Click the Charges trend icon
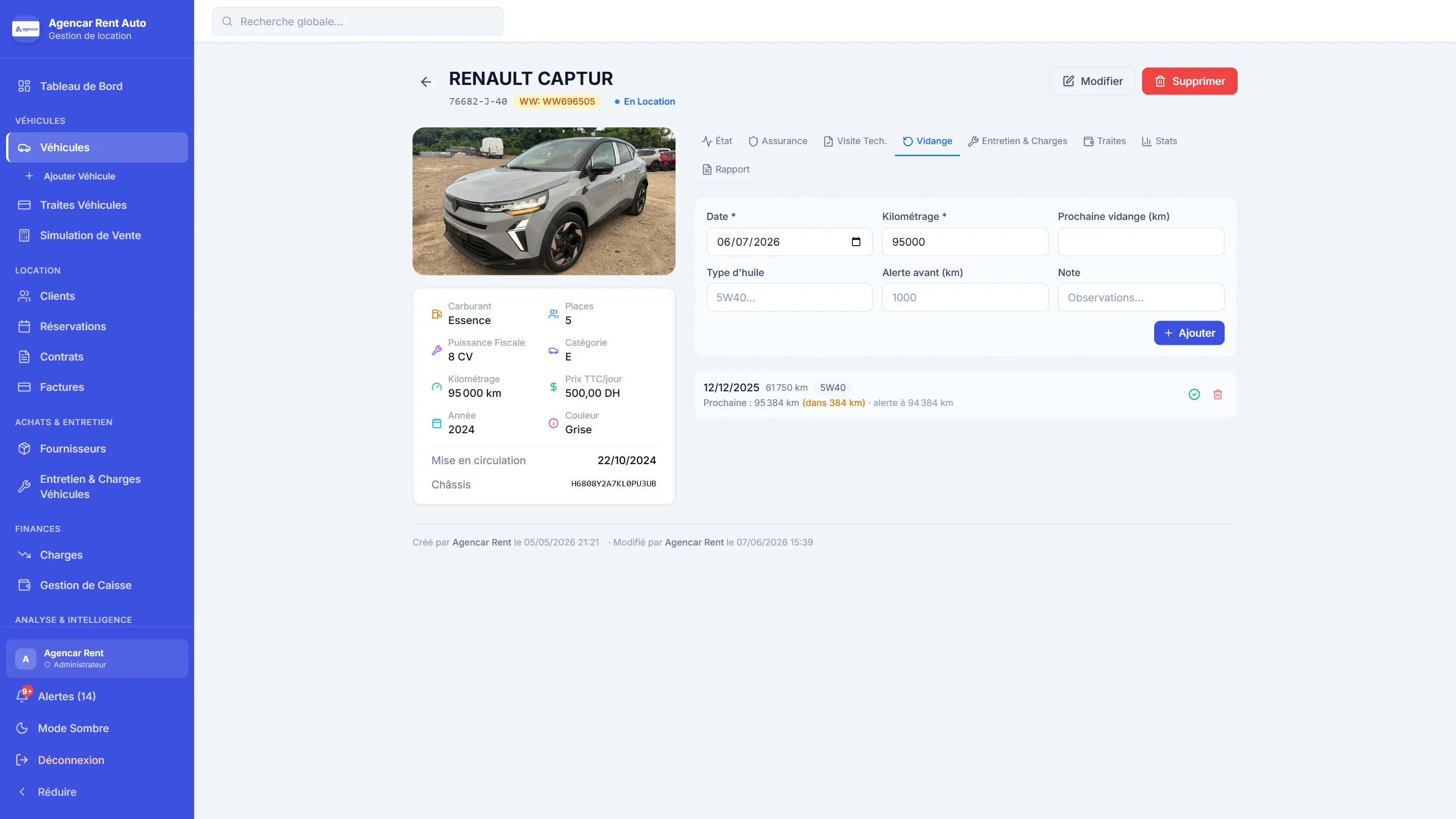The height and width of the screenshot is (819, 1456). 24,555
